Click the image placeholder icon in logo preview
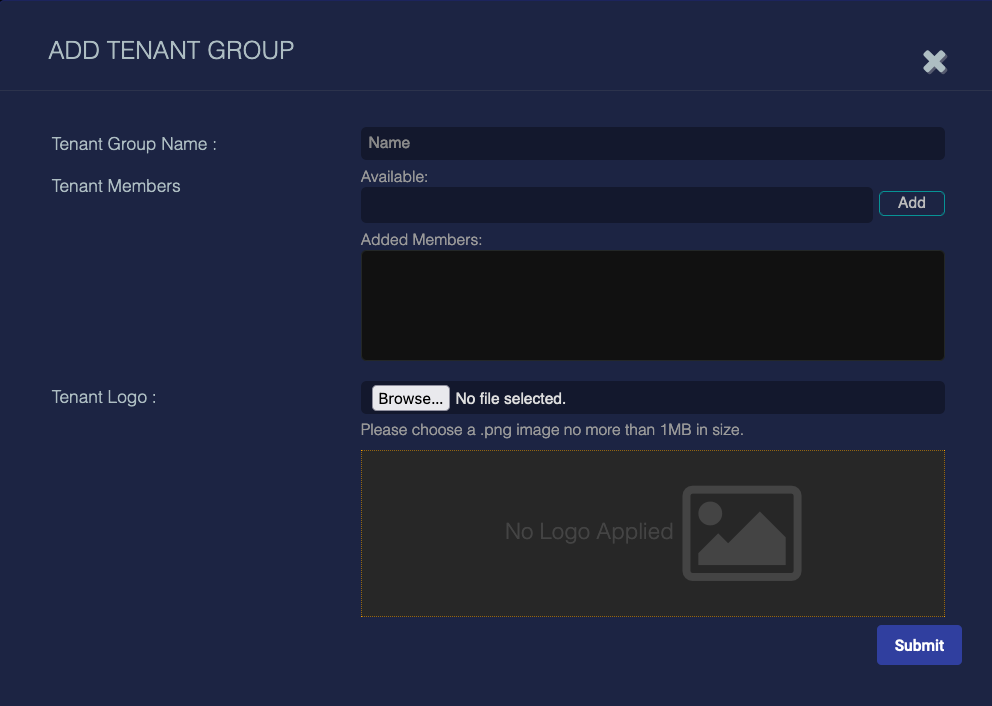 [742, 533]
